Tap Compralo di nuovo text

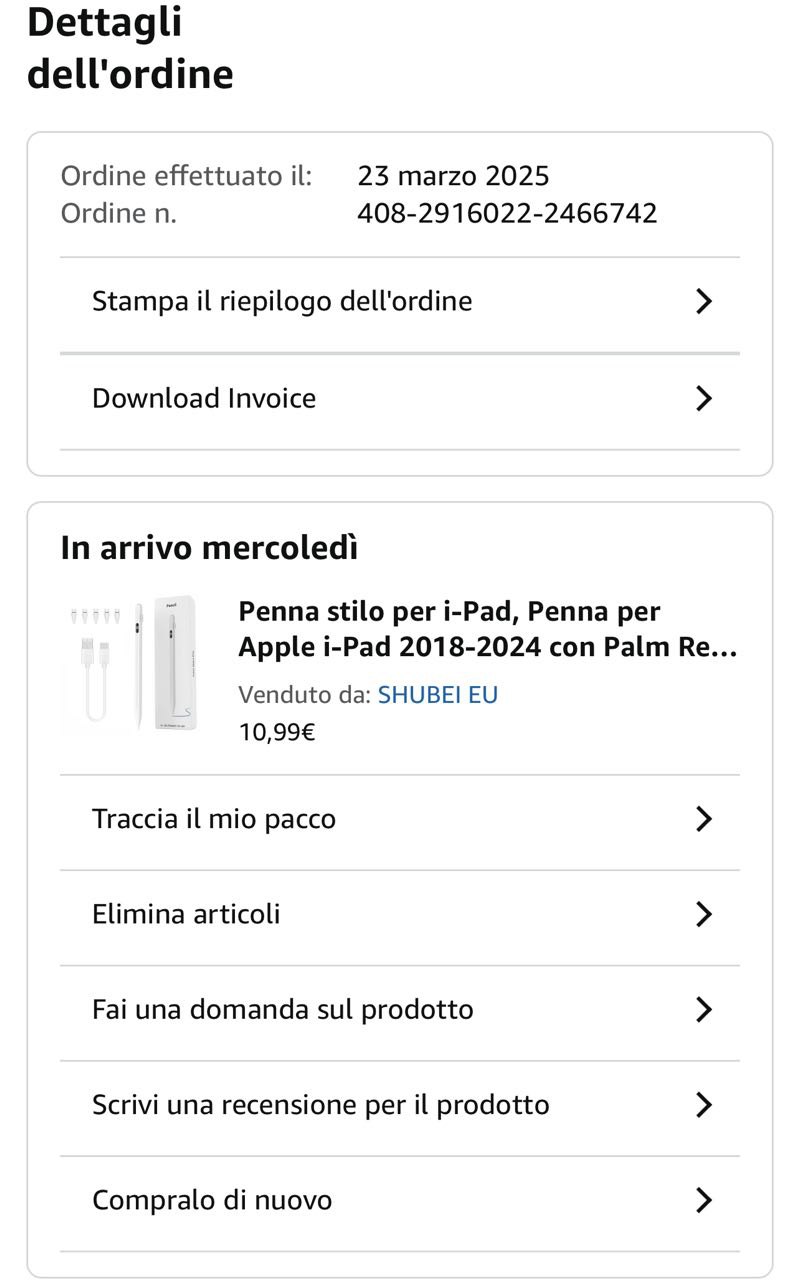(212, 1200)
